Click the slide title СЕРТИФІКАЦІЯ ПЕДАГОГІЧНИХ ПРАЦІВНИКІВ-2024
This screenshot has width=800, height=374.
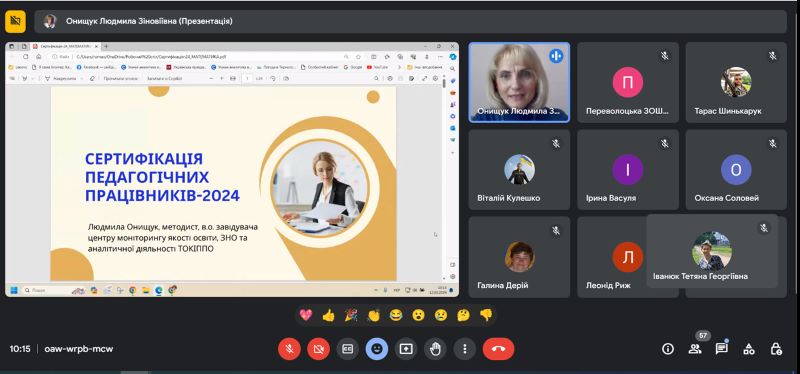162,177
